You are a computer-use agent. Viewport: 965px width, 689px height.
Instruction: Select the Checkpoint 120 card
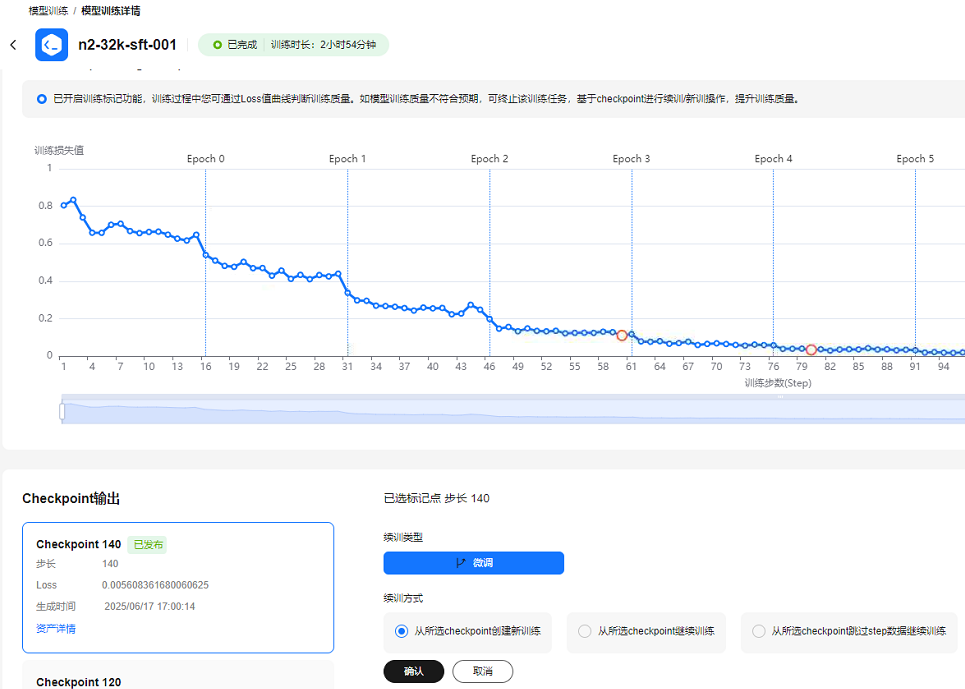(x=178, y=676)
